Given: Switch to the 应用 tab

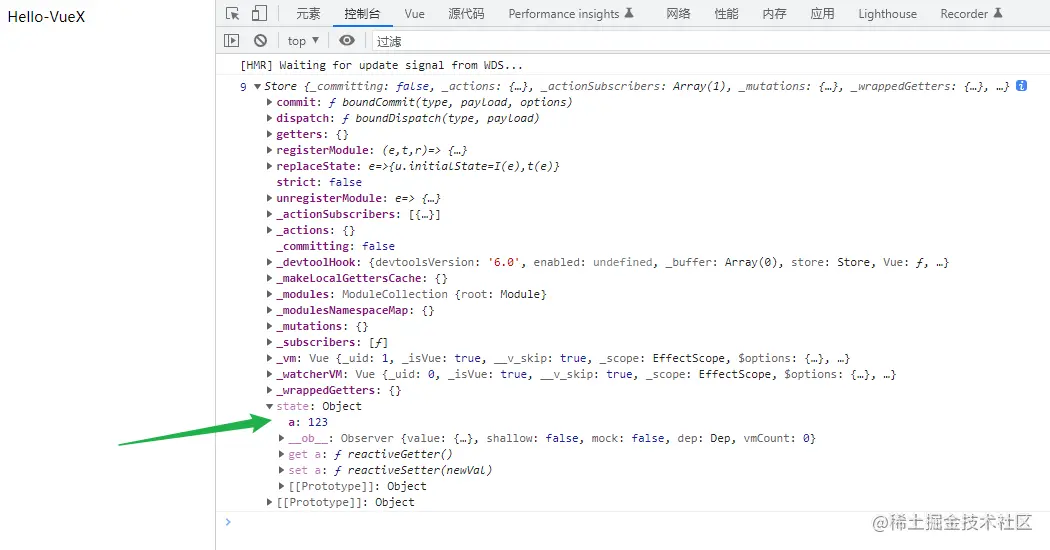Looking at the screenshot, I should coord(822,13).
